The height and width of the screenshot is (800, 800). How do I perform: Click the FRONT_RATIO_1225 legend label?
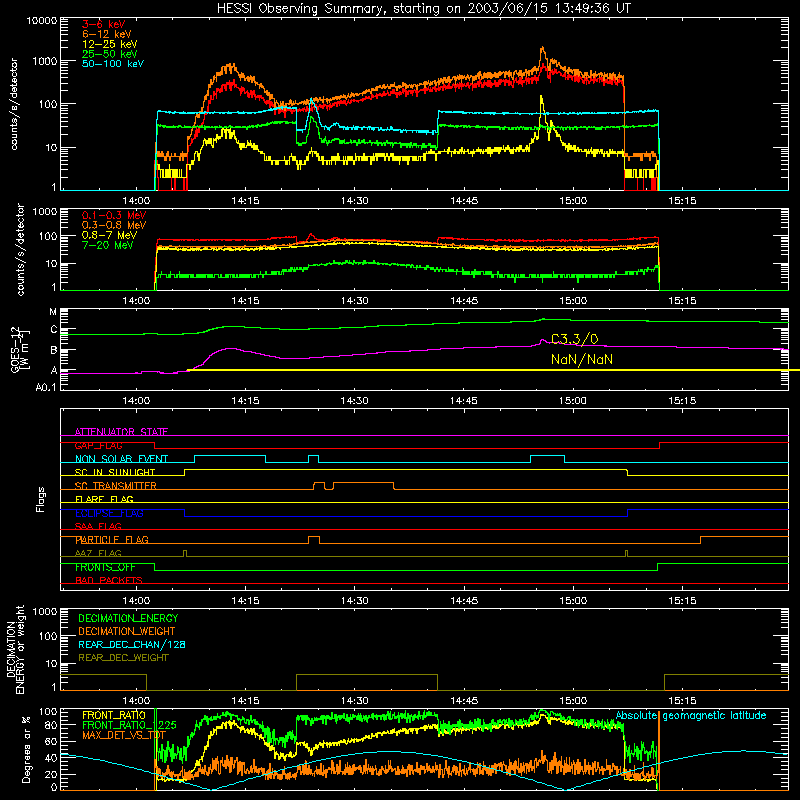click(130, 725)
